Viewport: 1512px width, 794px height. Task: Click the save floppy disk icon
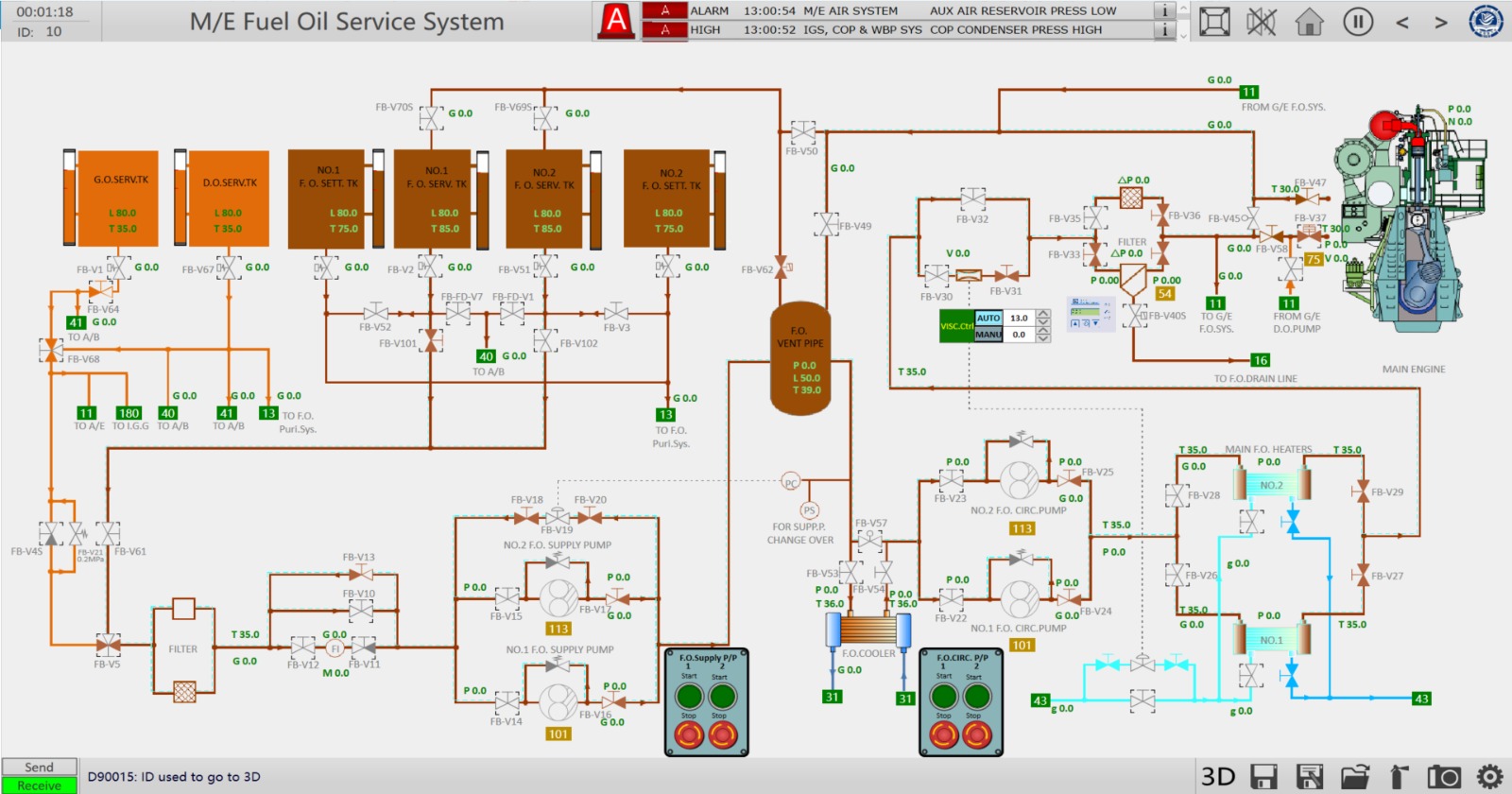(x=1263, y=777)
